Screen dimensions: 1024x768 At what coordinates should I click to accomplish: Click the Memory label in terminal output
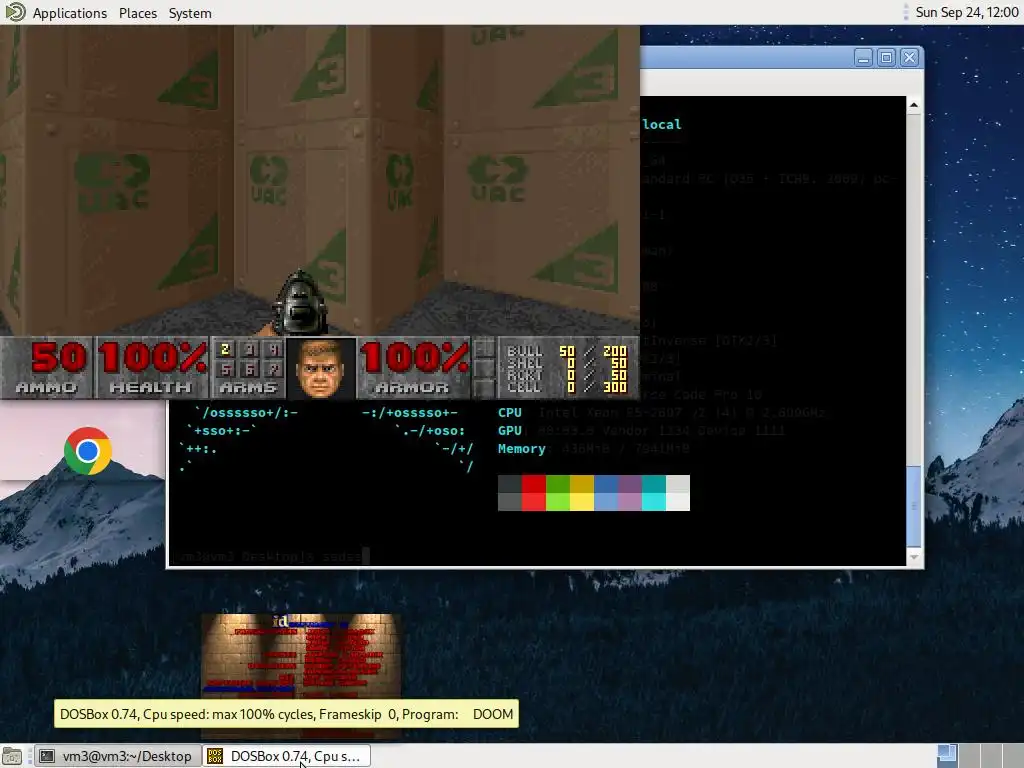[x=521, y=449]
